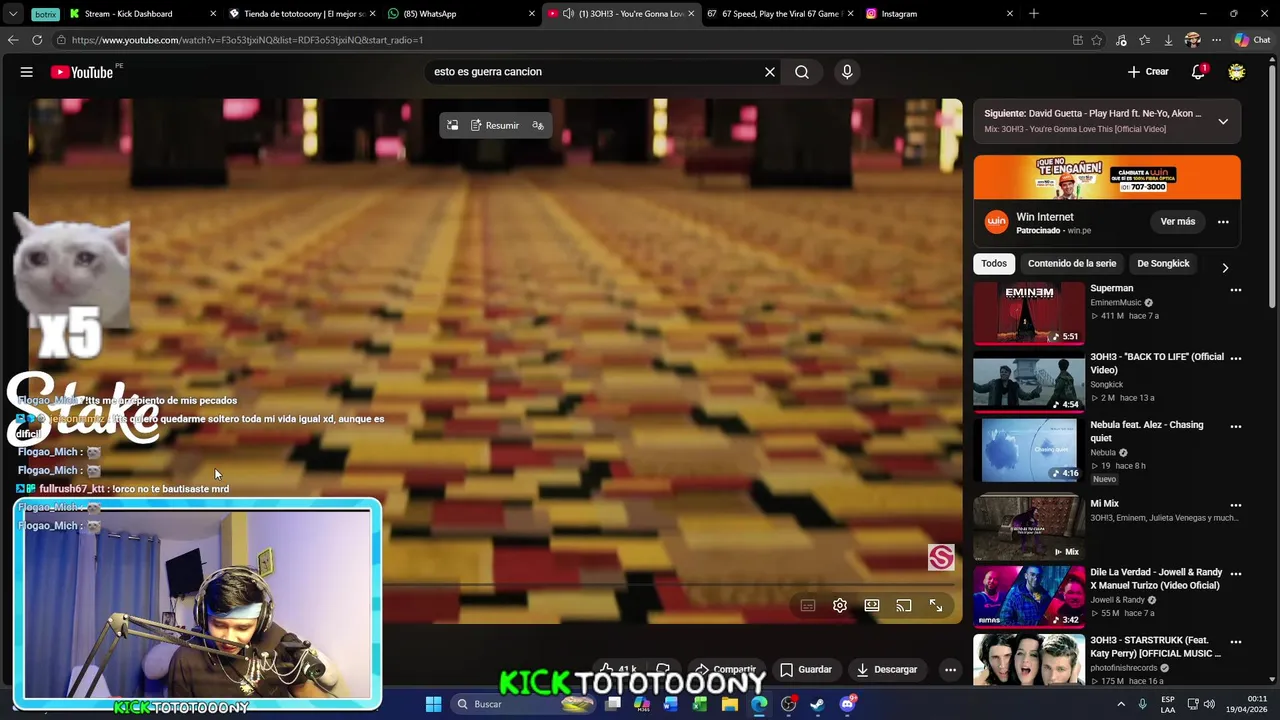Run the search with the magnifier button

pos(802,72)
